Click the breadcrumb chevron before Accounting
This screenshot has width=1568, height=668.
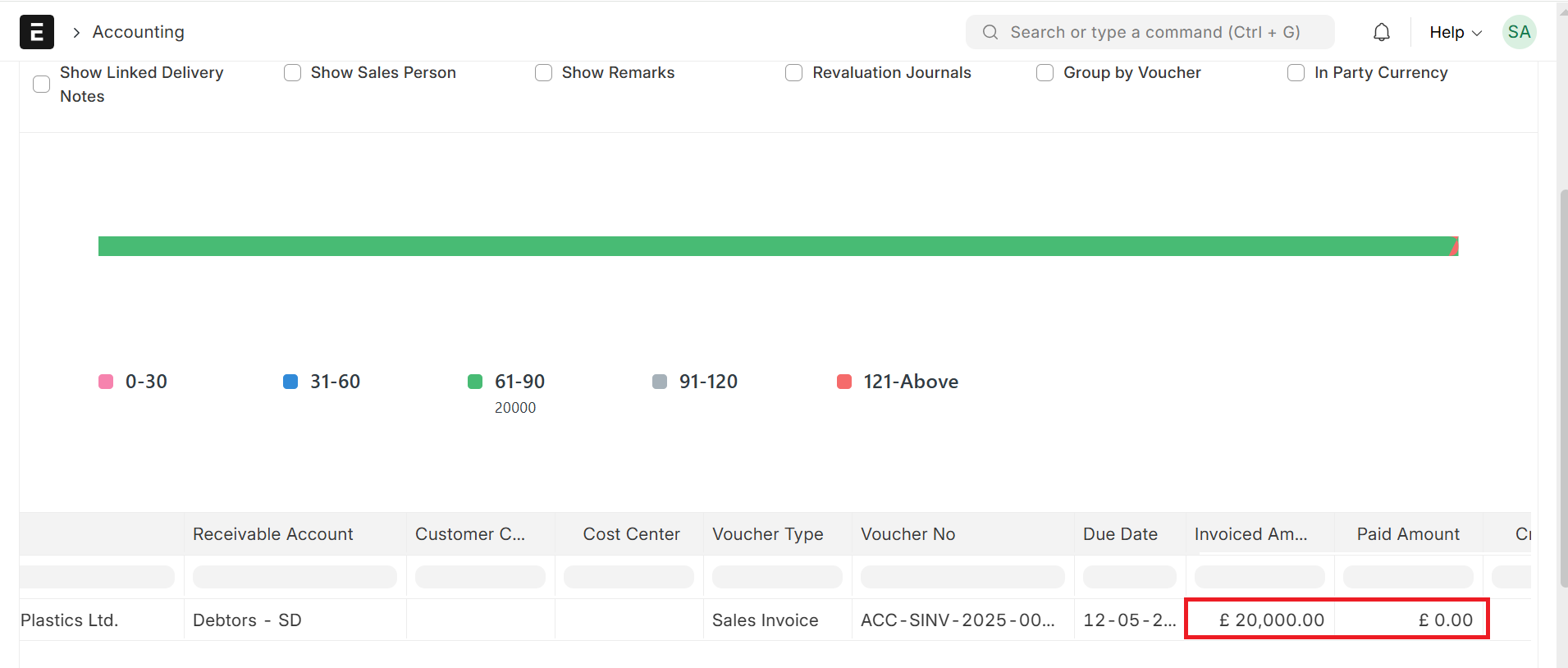point(76,32)
